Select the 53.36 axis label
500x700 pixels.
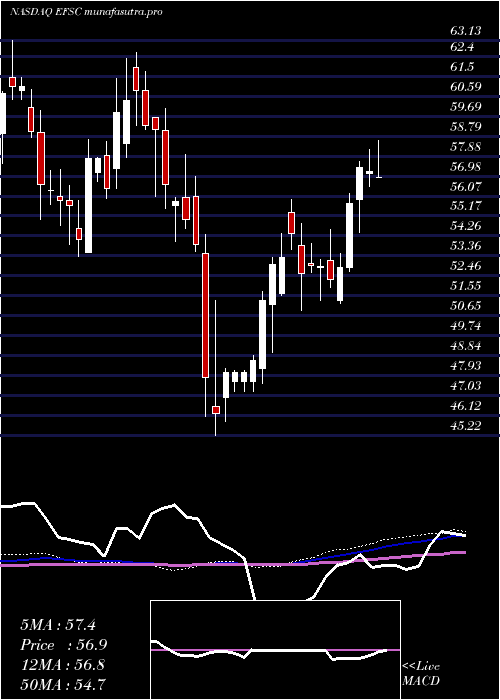466,246
